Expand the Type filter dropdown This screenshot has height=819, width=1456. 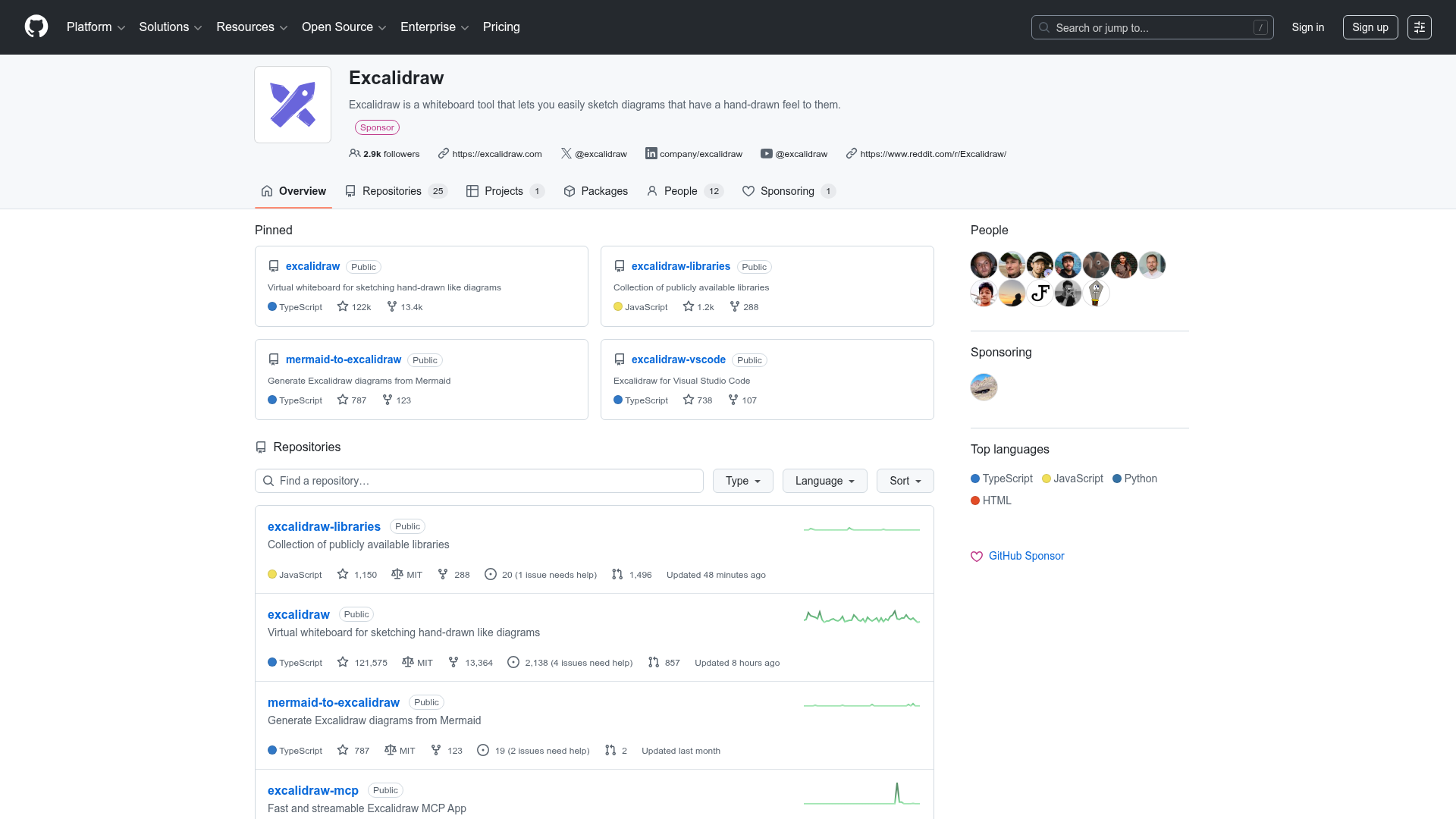pyautogui.click(x=742, y=481)
